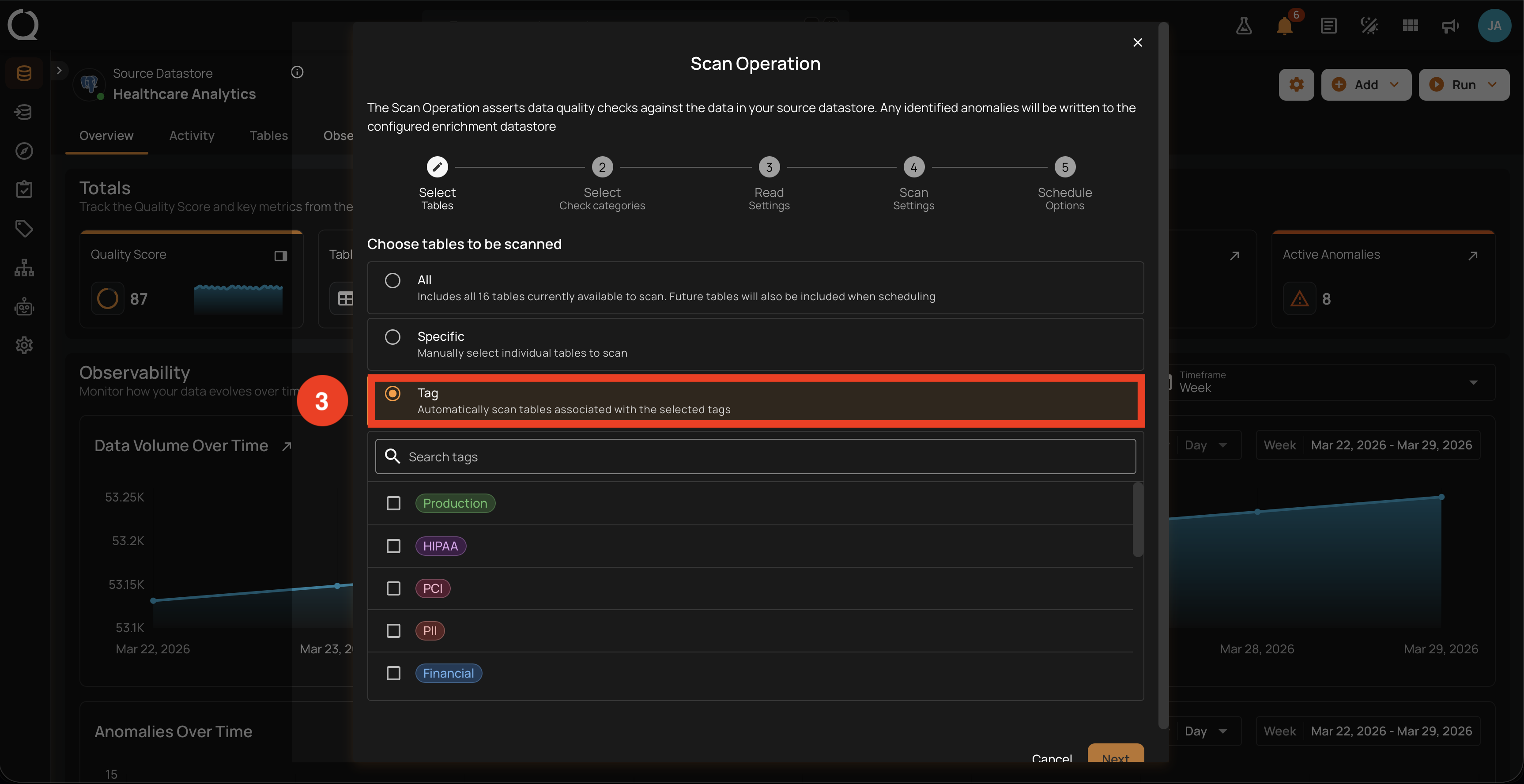
Task: Open the datastore settings gear button
Action: (1296, 85)
